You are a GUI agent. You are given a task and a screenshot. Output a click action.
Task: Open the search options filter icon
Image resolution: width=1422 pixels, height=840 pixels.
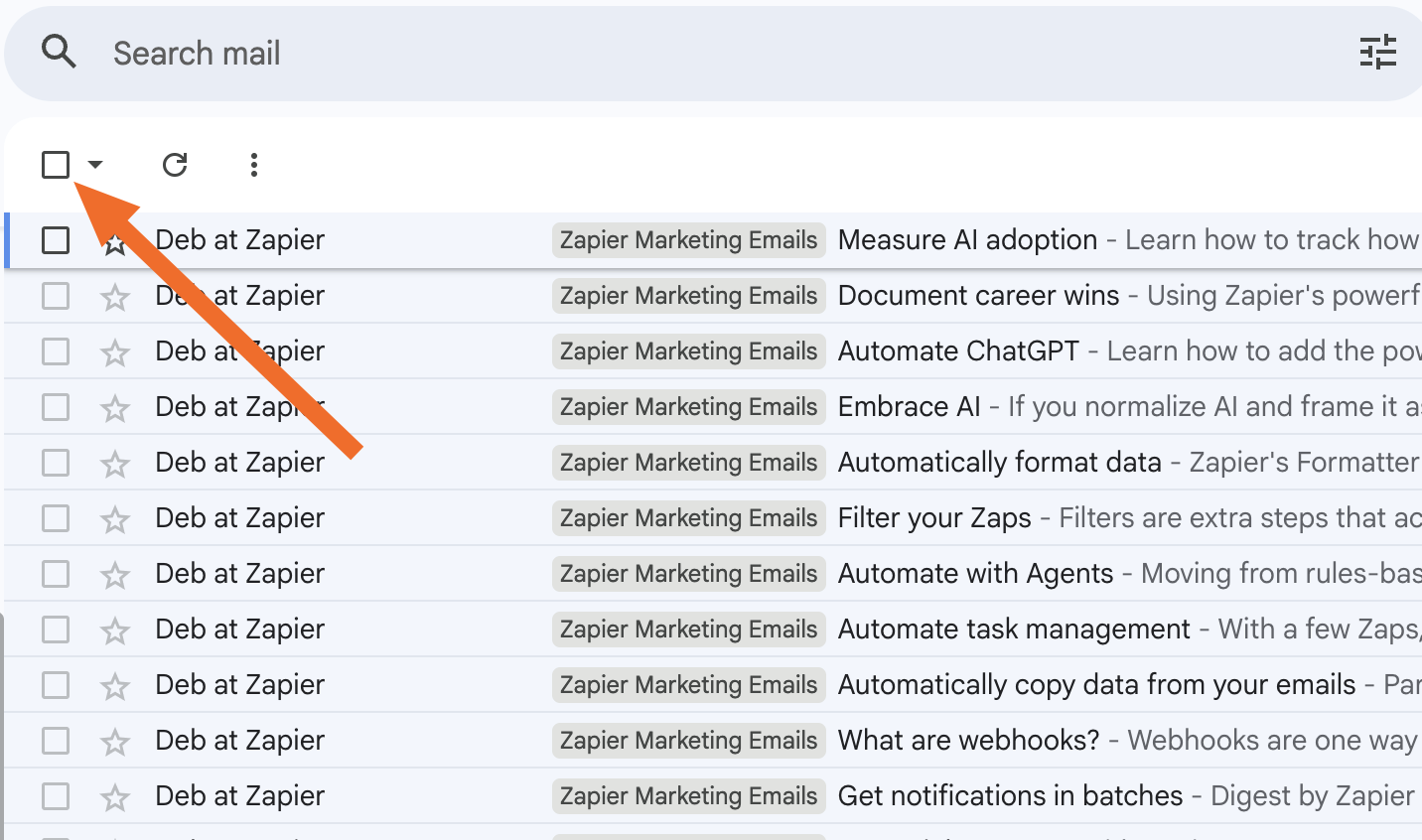tap(1377, 52)
